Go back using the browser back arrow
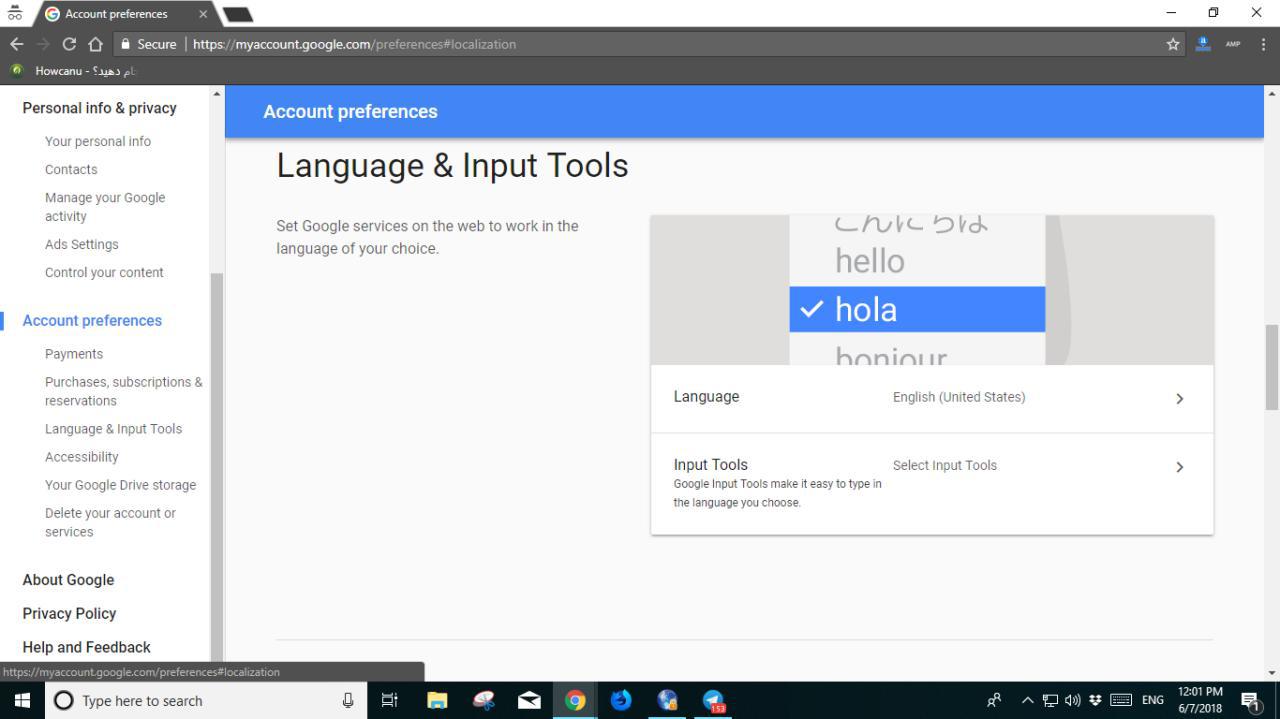The width and height of the screenshot is (1280, 719). click(16, 44)
